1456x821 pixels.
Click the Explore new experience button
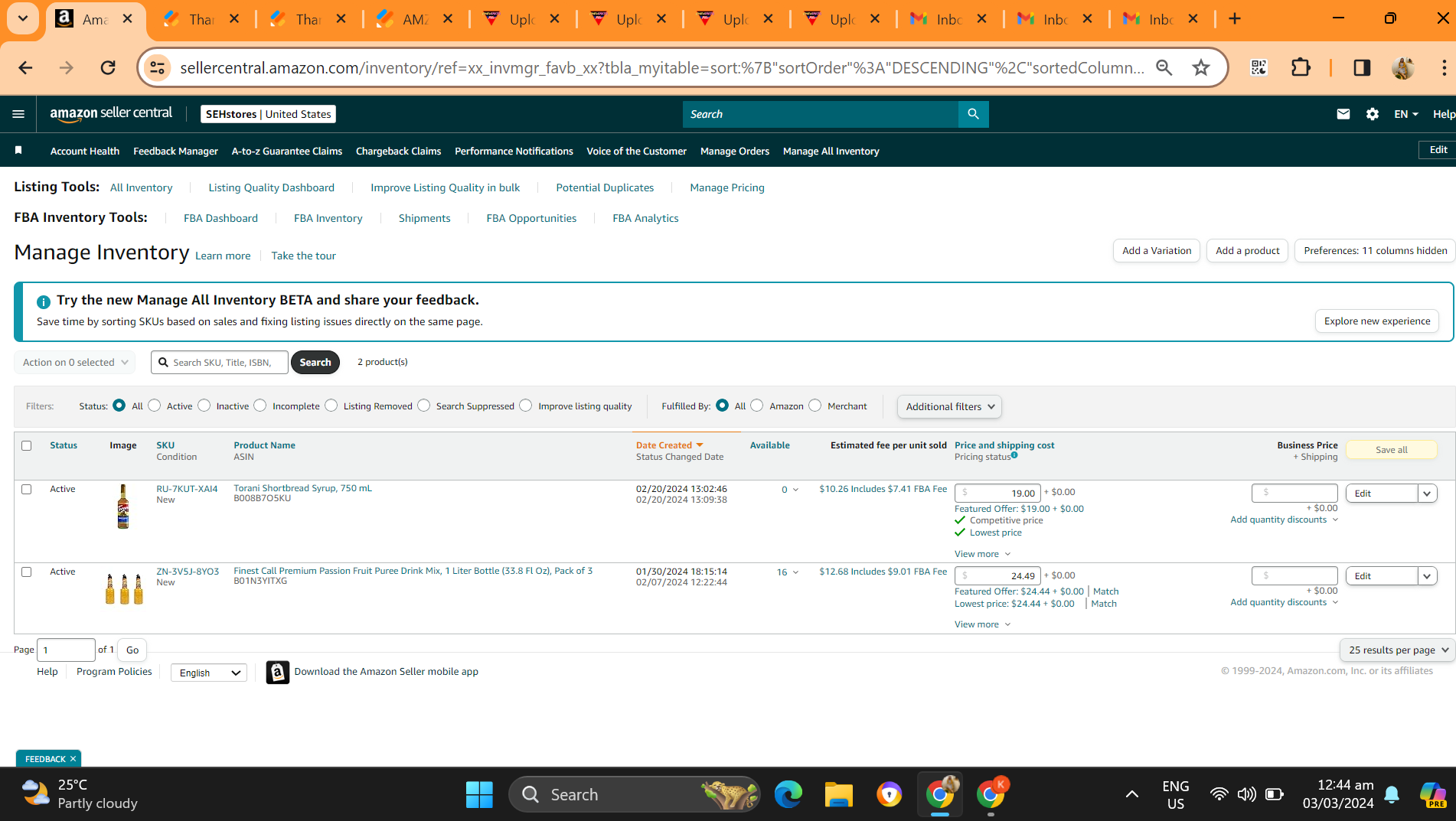(1376, 321)
